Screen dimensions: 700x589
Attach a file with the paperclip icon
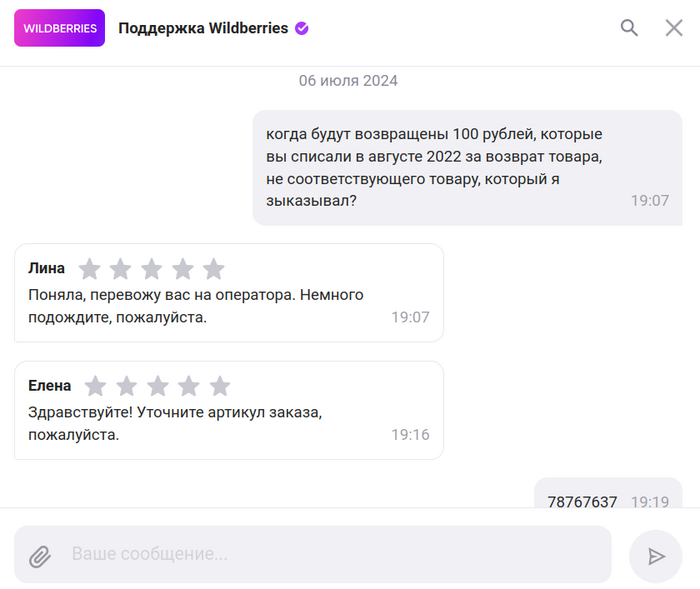pos(40,556)
